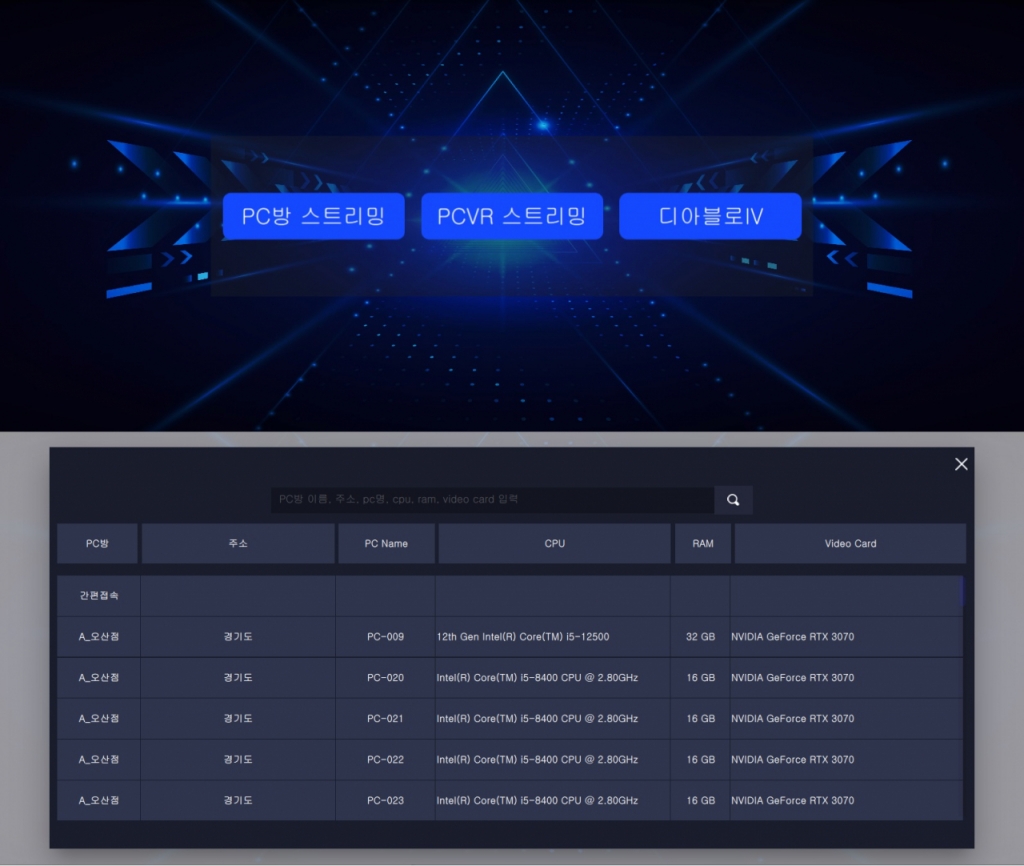
Task: Click 경기도 in the PC-023 row
Action: click(238, 801)
